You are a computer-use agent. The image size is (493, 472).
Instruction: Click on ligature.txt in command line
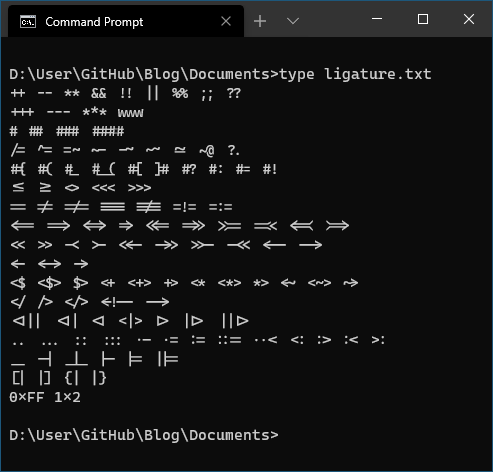coord(378,75)
